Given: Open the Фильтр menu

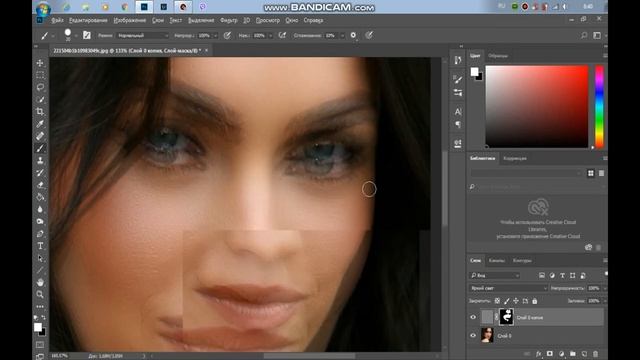Looking at the screenshot, I should tap(229, 20).
